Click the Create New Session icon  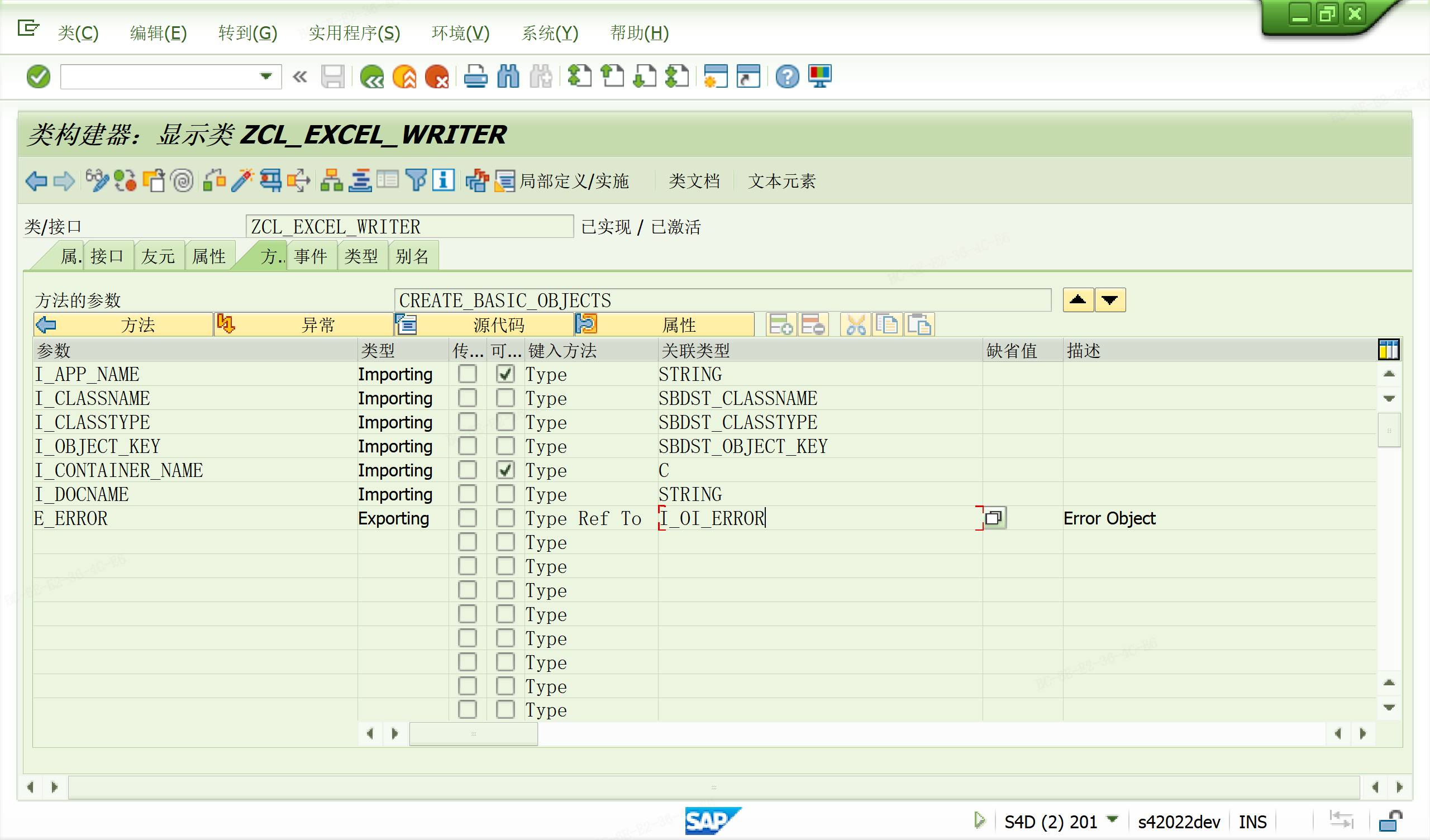[x=716, y=77]
